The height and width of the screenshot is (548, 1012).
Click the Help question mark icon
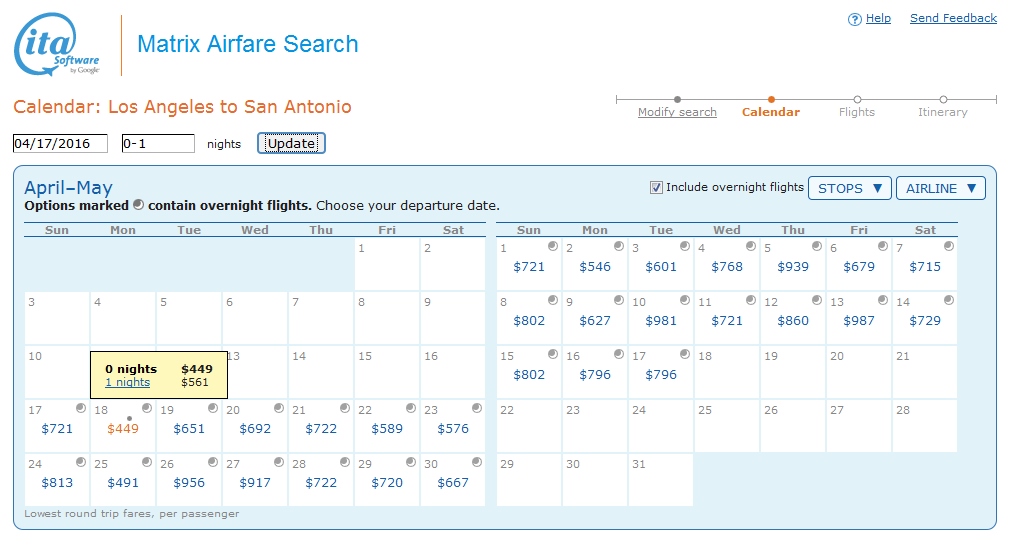(x=854, y=19)
